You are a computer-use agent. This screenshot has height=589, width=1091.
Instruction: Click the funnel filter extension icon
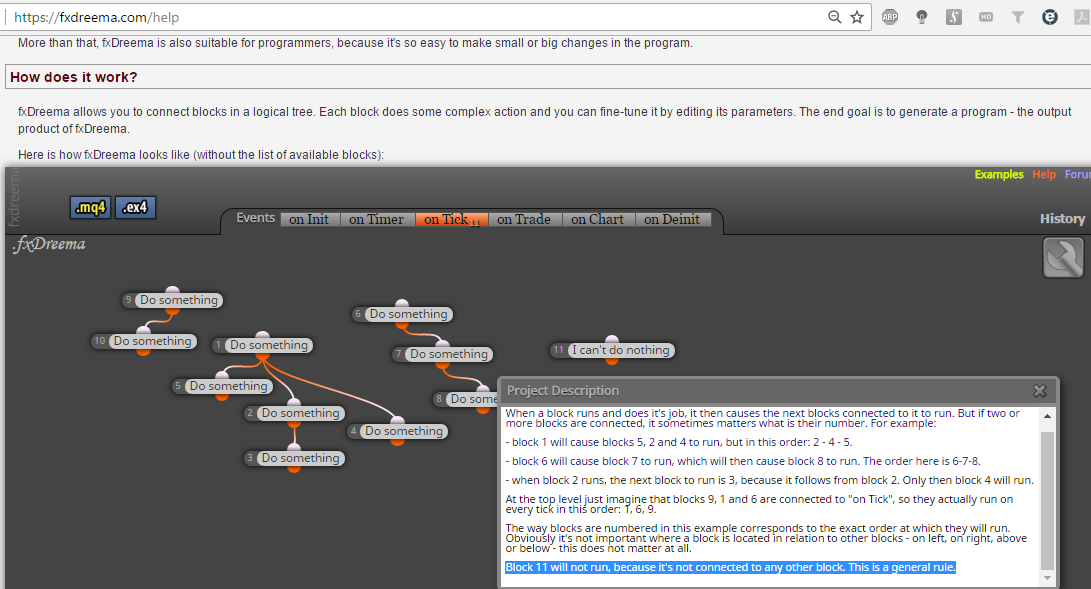1018,17
